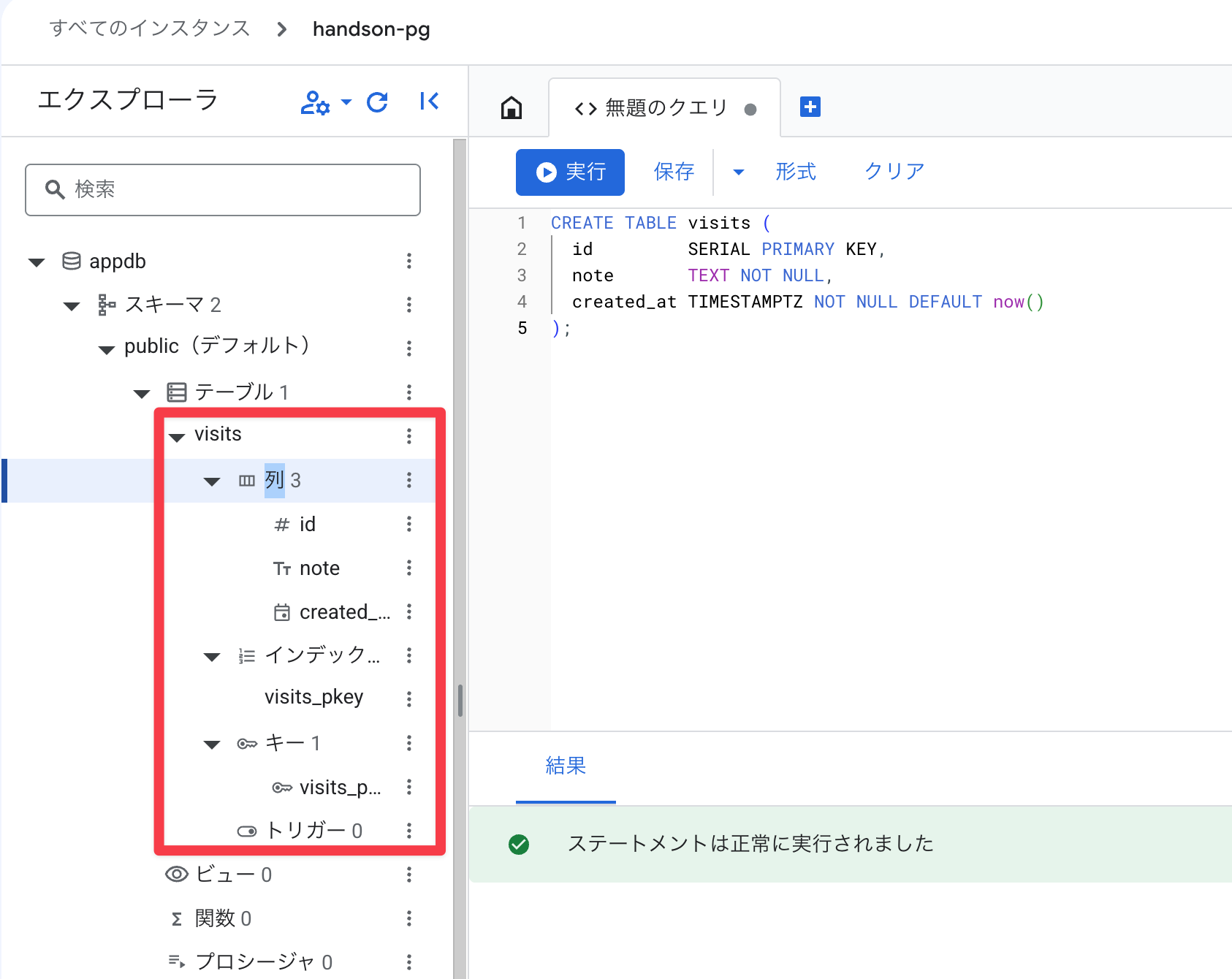Open more options for テーブル 1
The height and width of the screenshot is (979, 1232).
[409, 392]
